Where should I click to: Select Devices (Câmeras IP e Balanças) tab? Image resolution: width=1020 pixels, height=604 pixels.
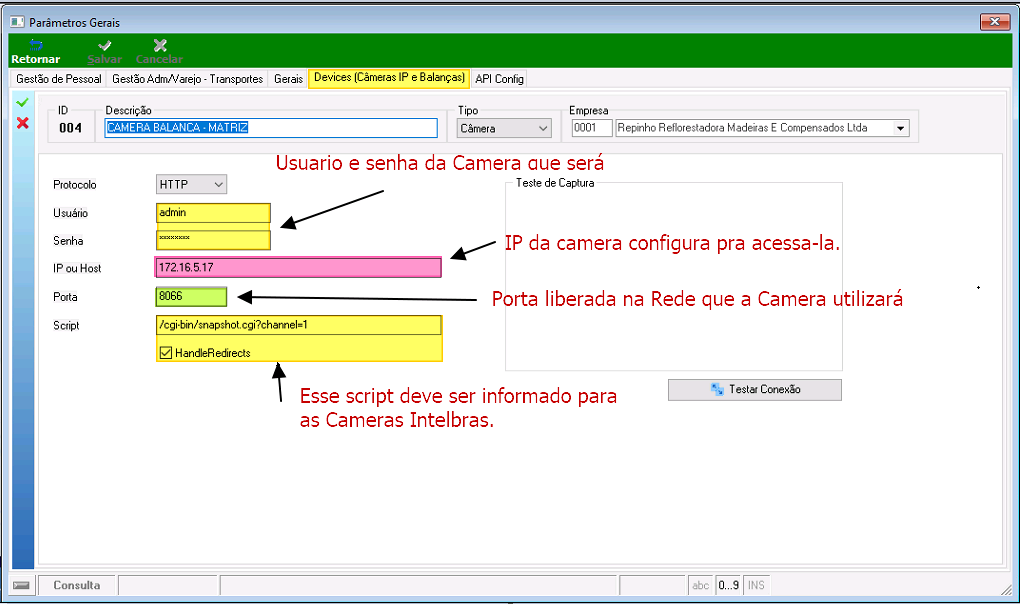pos(389,77)
